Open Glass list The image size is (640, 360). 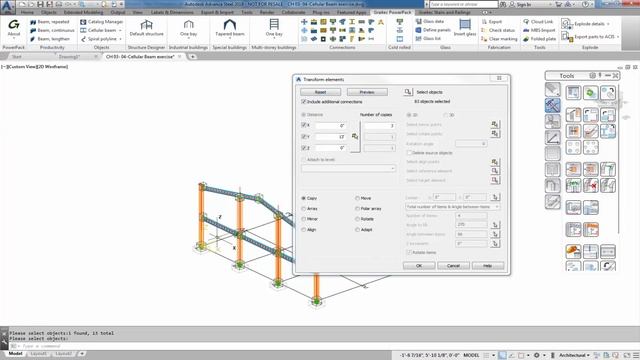pos(428,38)
